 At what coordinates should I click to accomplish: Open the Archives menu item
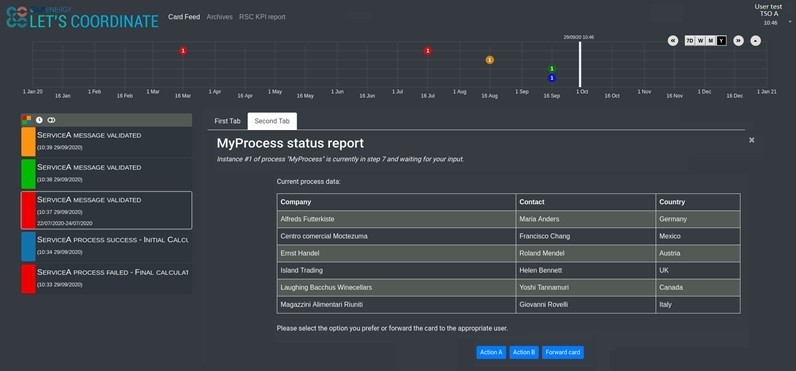tap(219, 17)
